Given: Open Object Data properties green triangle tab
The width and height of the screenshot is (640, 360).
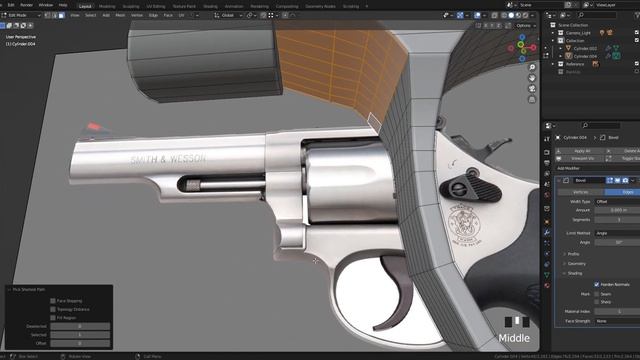Looking at the screenshot, I should (x=547, y=275).
